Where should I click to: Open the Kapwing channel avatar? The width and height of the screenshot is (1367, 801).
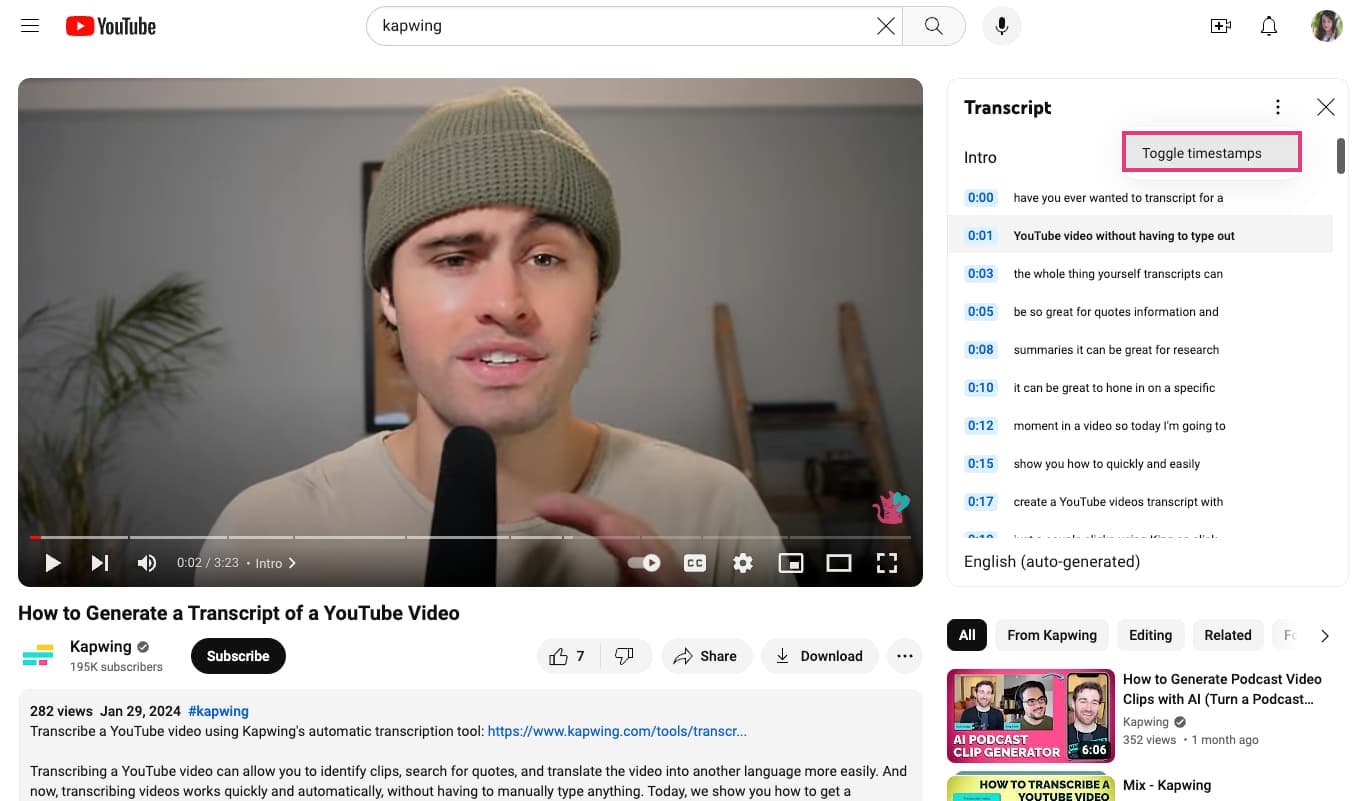coord(38,656)
